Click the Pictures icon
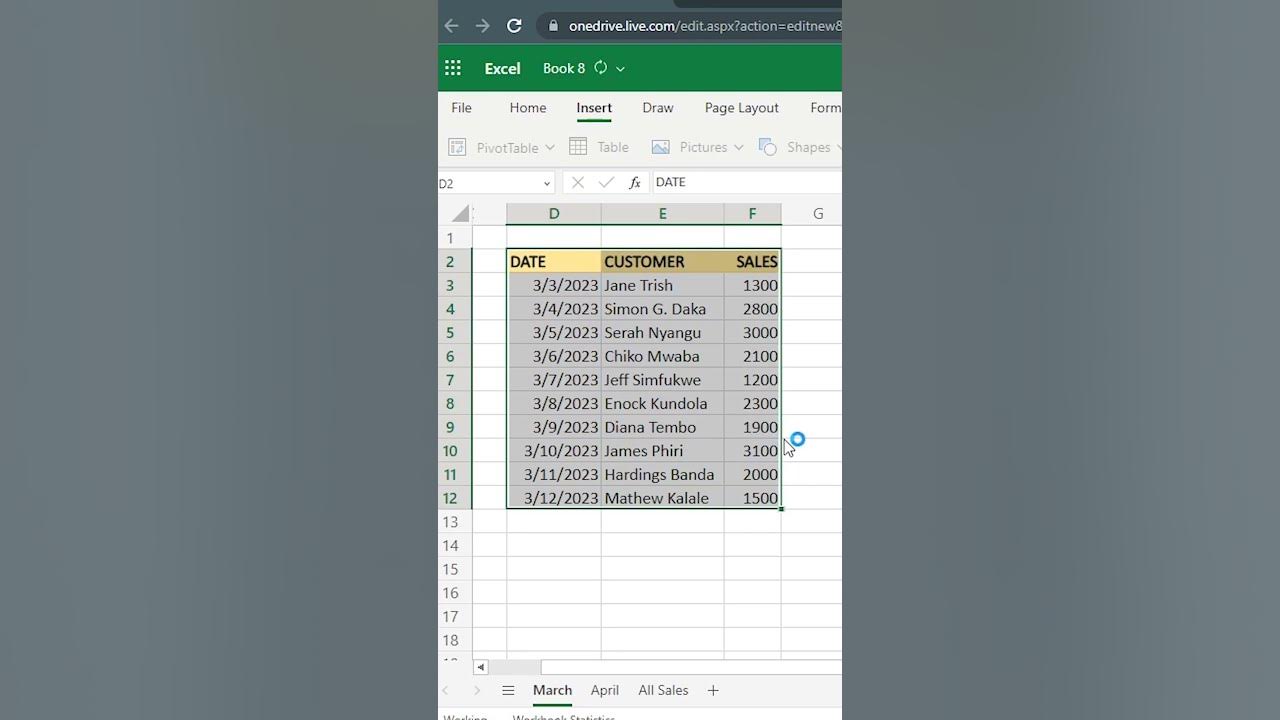1280x720 pixels. click(x=660, y=147)
